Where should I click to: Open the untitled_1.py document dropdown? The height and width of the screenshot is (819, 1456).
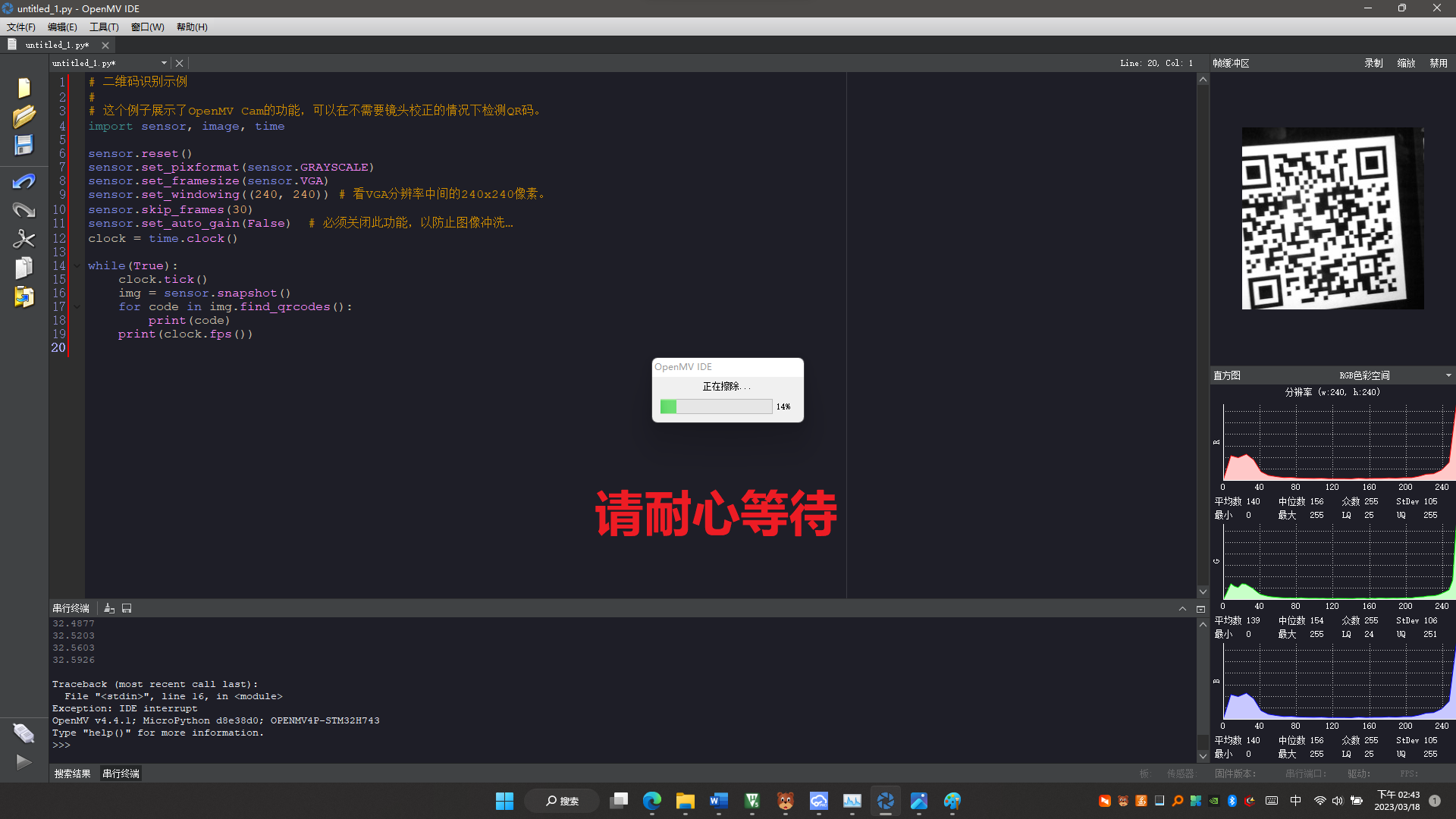[164, 63]
